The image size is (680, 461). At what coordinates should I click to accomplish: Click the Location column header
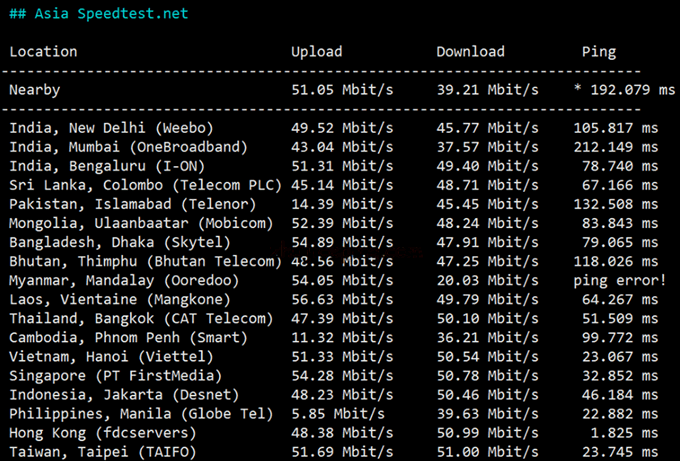pyautogui.click(x=43, y=52)
